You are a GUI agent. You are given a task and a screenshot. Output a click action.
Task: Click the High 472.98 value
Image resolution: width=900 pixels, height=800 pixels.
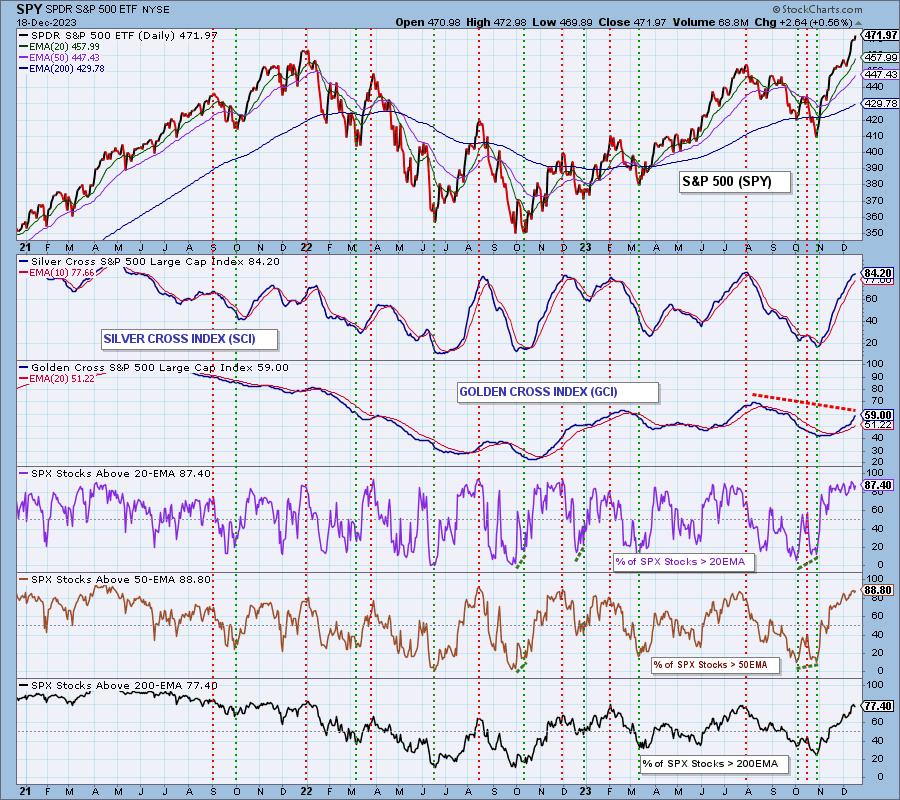point(496,22)
